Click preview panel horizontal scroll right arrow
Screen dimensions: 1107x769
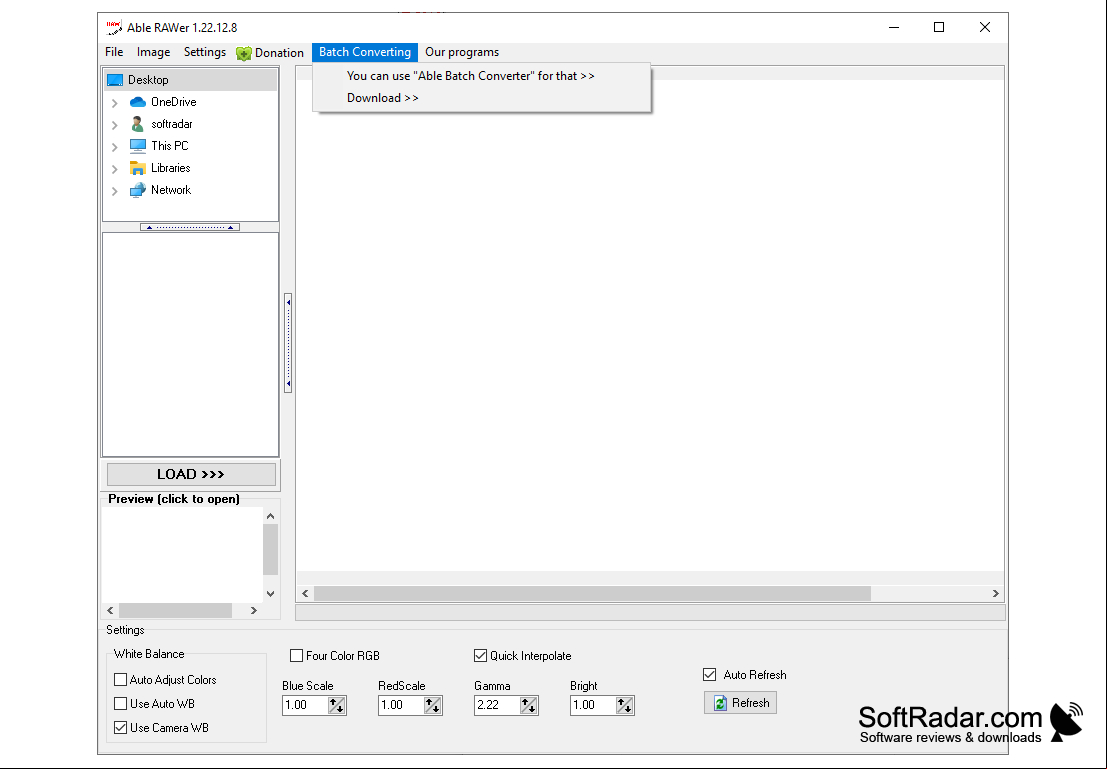(x=253, y=610)
